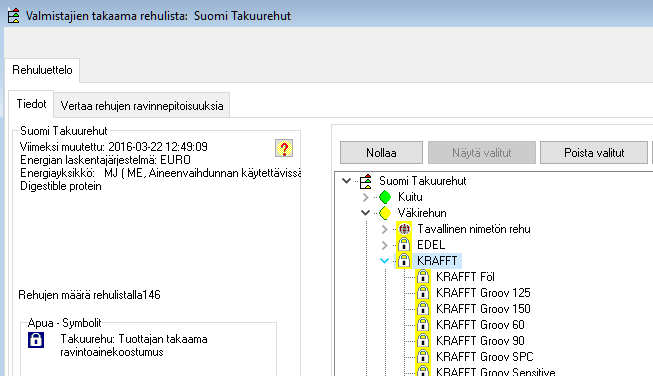Click the KRAFFT Groov 60 padlock icon
The width and height of the screenshot is (653, 376).
coord(423,324)
